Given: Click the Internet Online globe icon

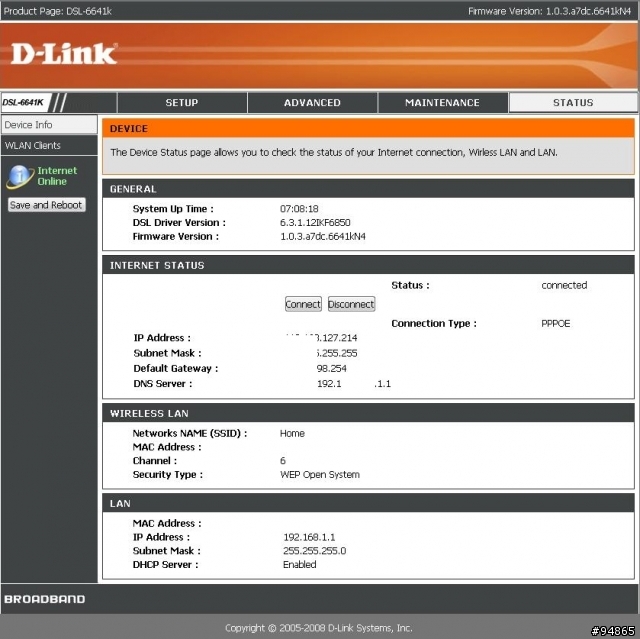Looking at the screenshot, I should pos(20,176).
